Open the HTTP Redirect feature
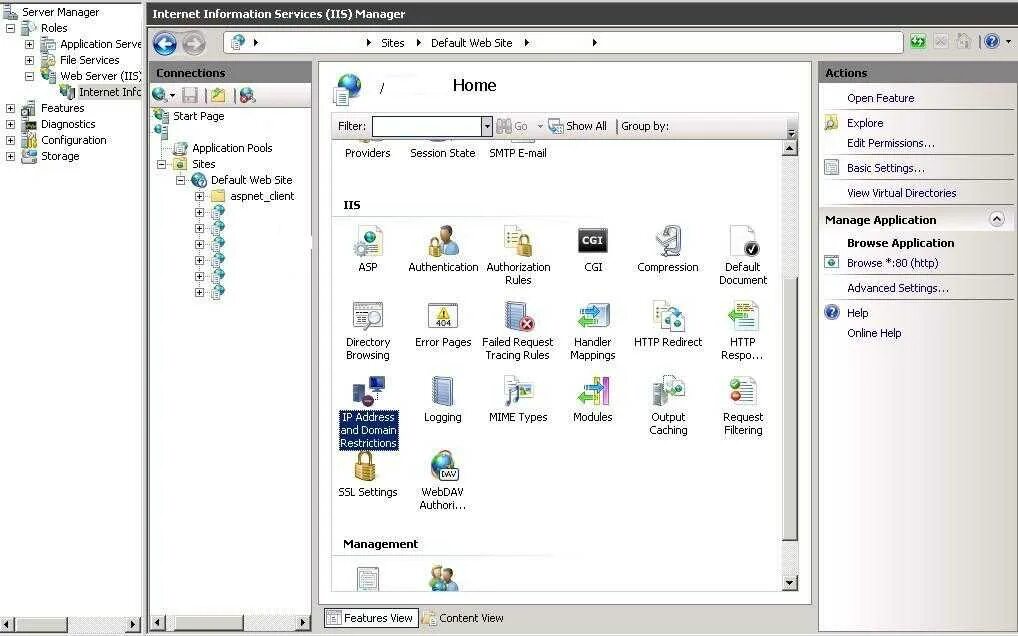Image resolution: width=1018 pixels, height=636 pixels. point(667,324)
